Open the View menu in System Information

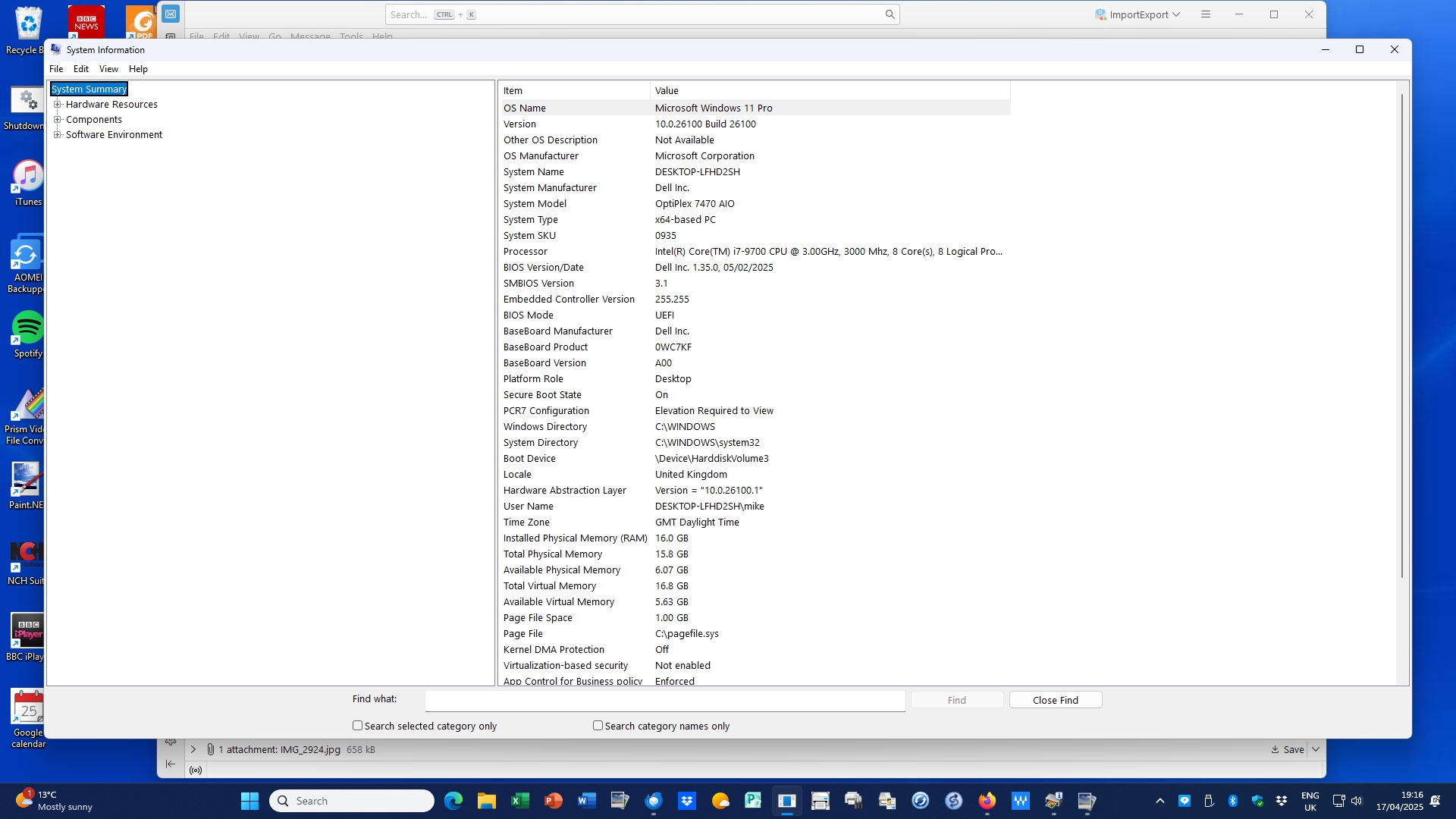tap(108, 68)
